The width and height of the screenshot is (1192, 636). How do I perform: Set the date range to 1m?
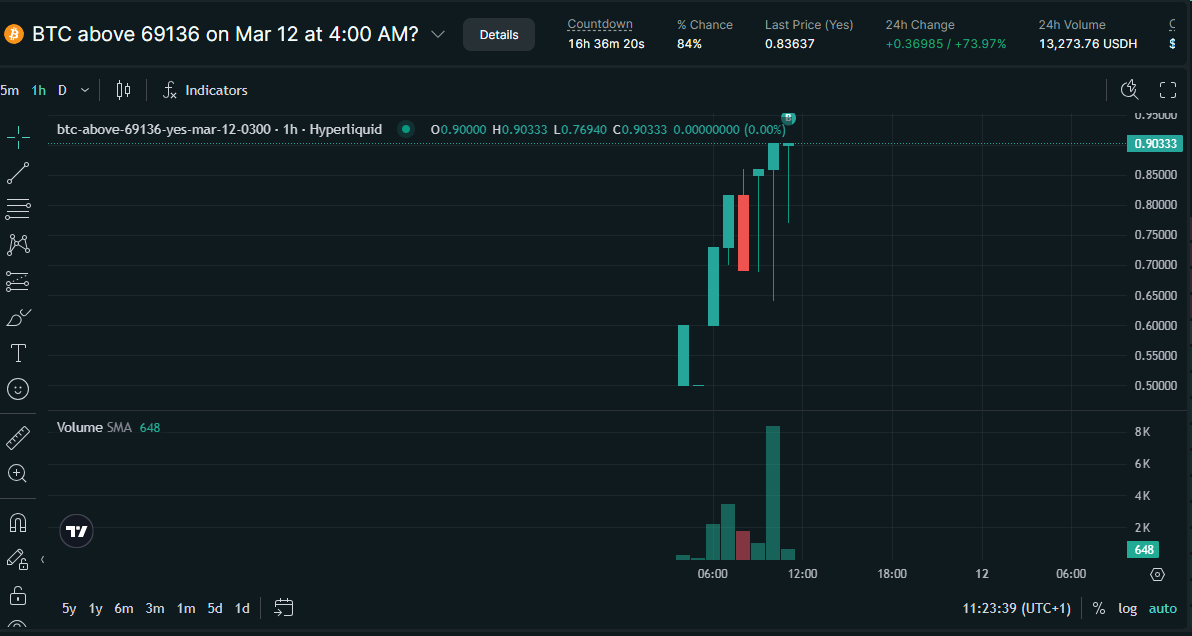coord(185,609)
